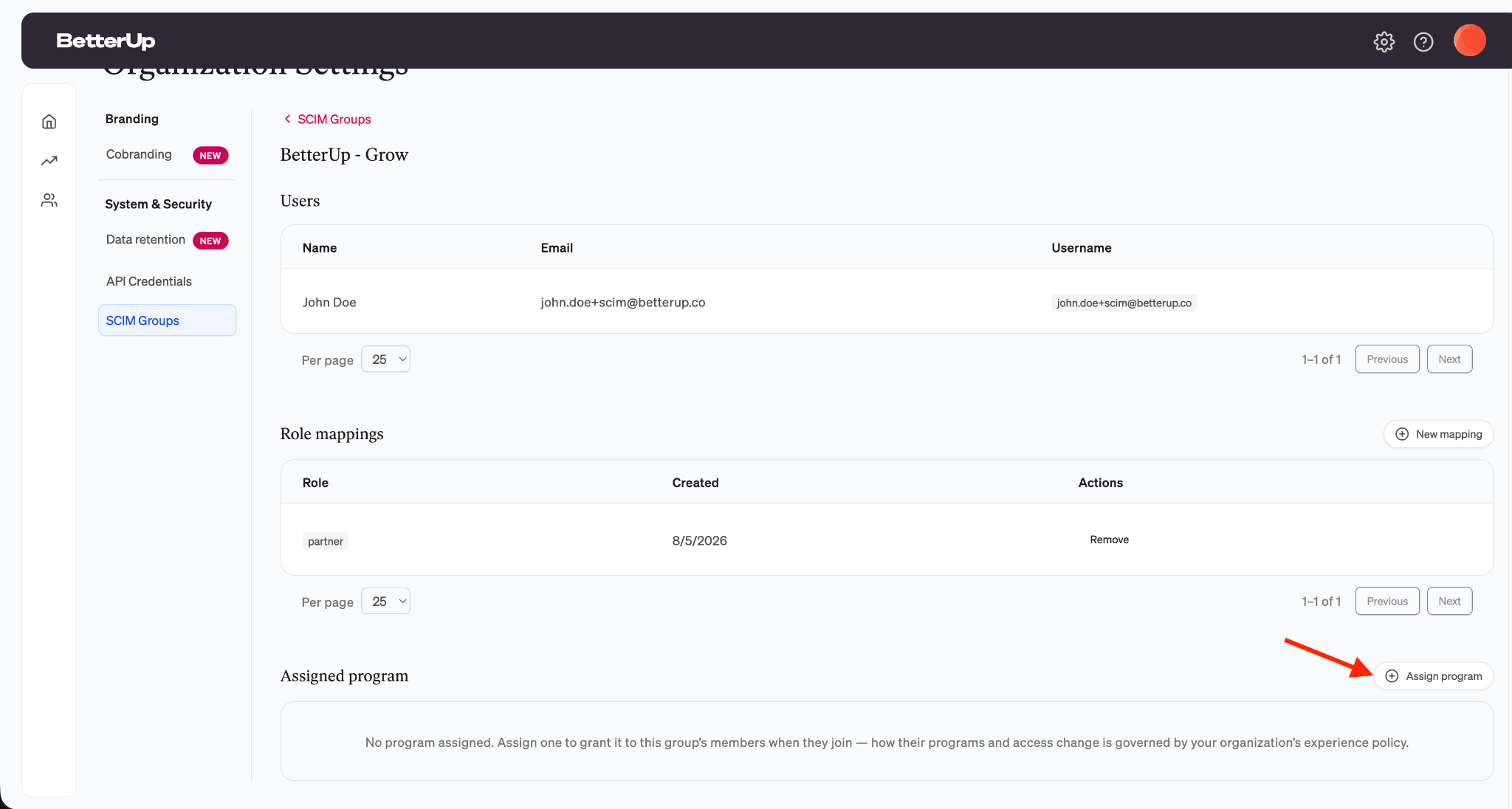The image size is (1512, 809).
Task: Click the Name column header
Action: click(x=320, y=248)
